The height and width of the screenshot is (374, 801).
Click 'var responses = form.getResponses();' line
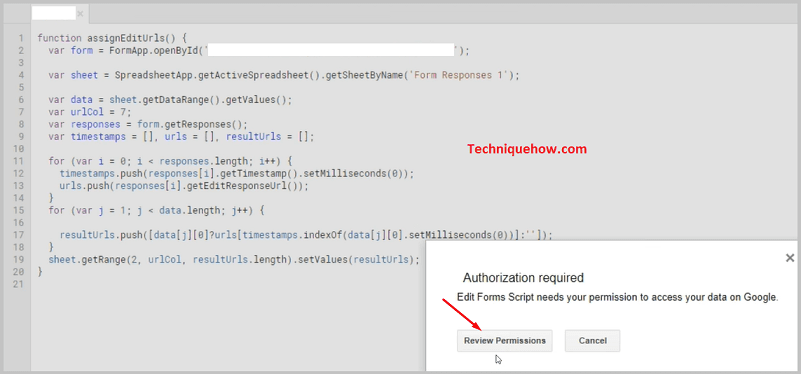pyautogui.click(x=148, y=124)
